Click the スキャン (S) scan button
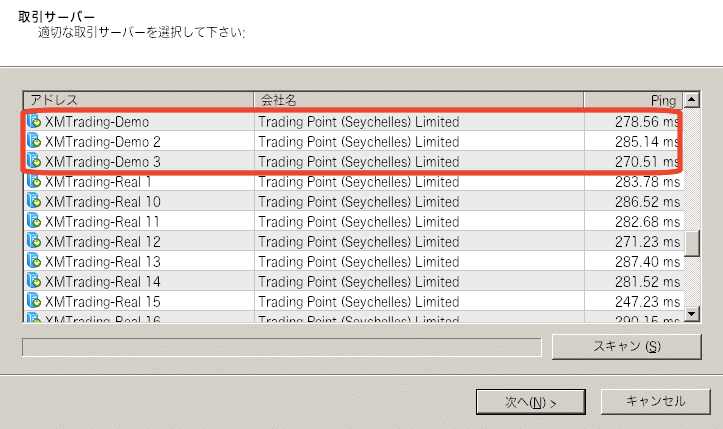Image resolution: width=723 pixels, height=429 pixels. click(x=627, y=346)
